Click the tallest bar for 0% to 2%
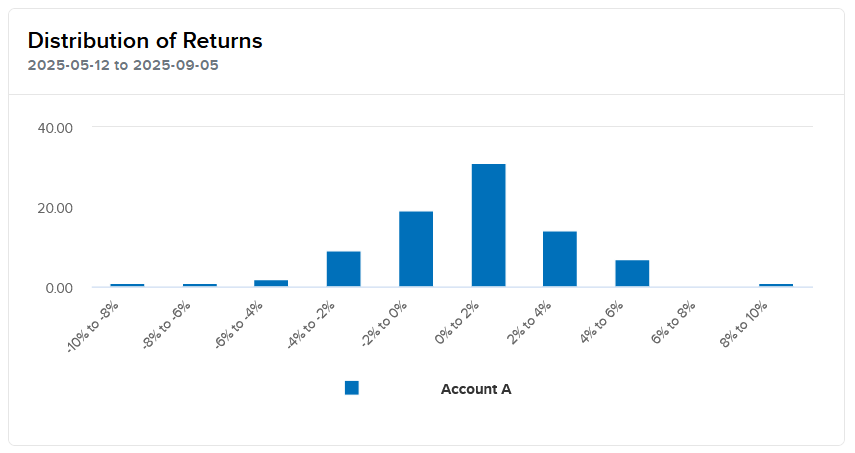Image resolution: width=855 pixels, height=453 pixels. 488,225
